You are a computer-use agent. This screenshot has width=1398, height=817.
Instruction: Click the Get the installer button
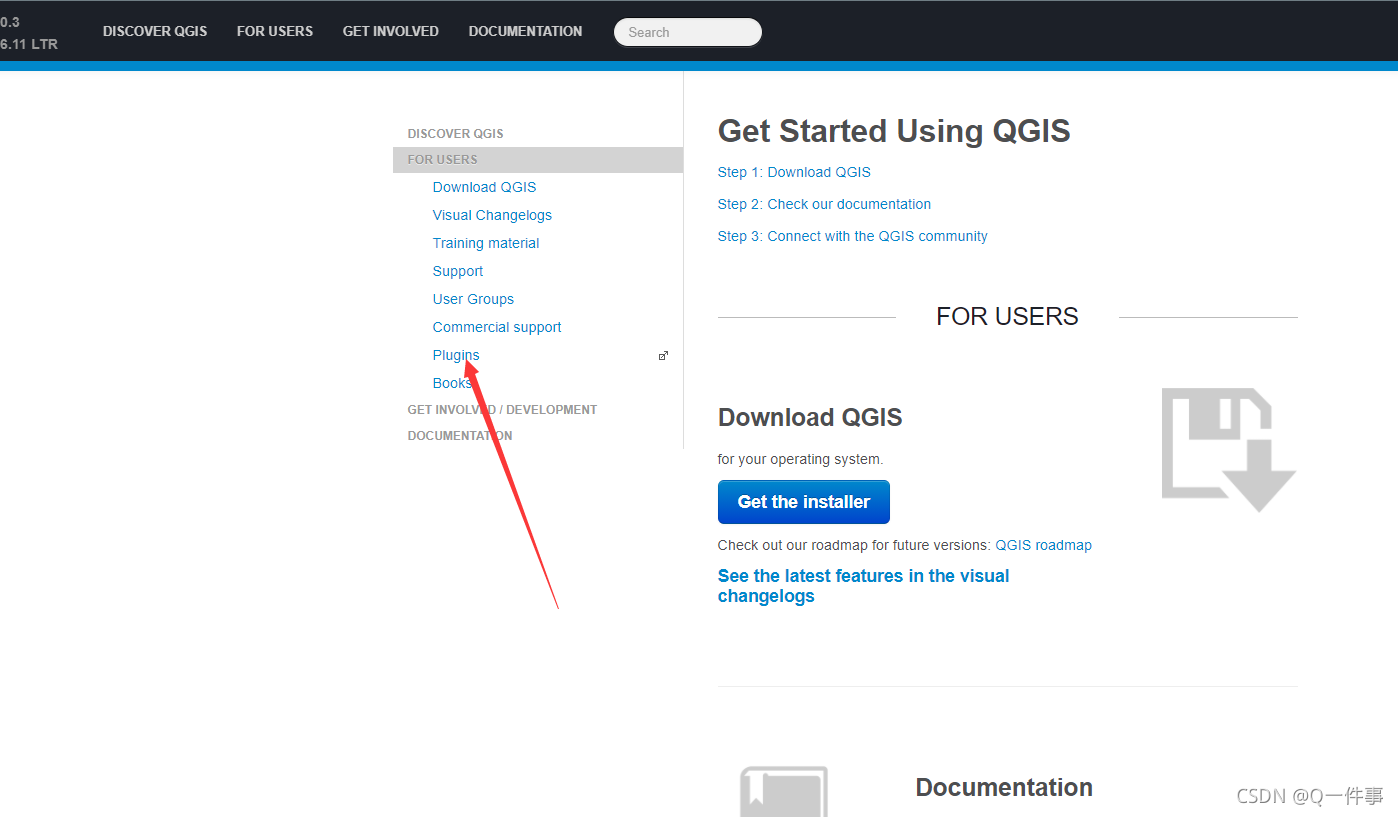(804, 502)
